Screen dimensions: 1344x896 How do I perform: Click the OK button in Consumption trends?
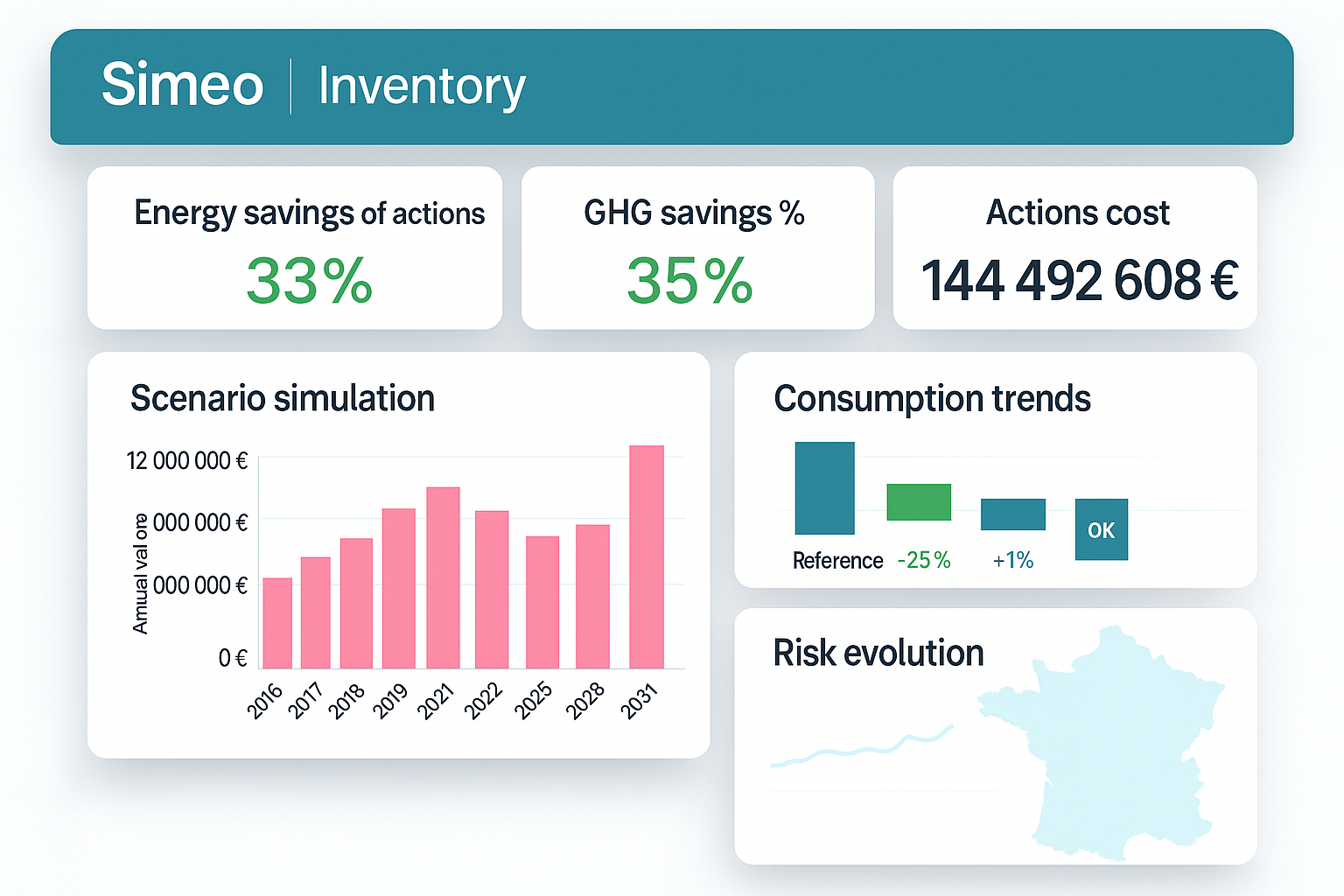(1101, 530)
